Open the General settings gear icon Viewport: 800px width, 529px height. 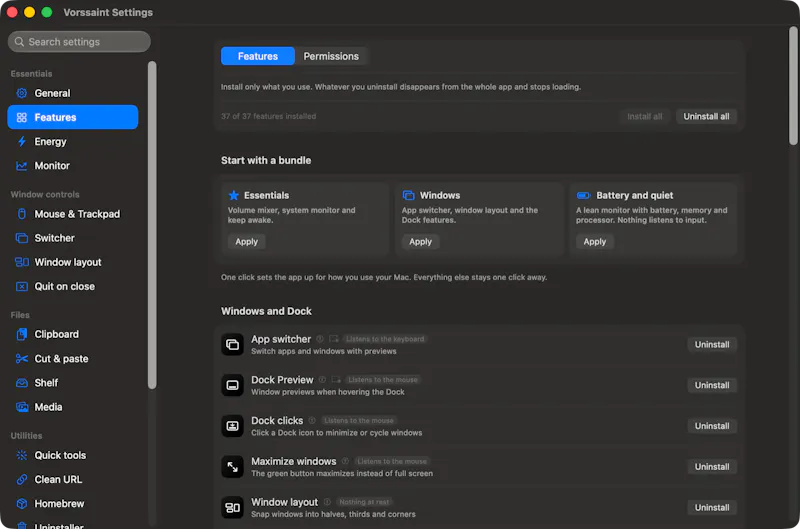[21, 93]
